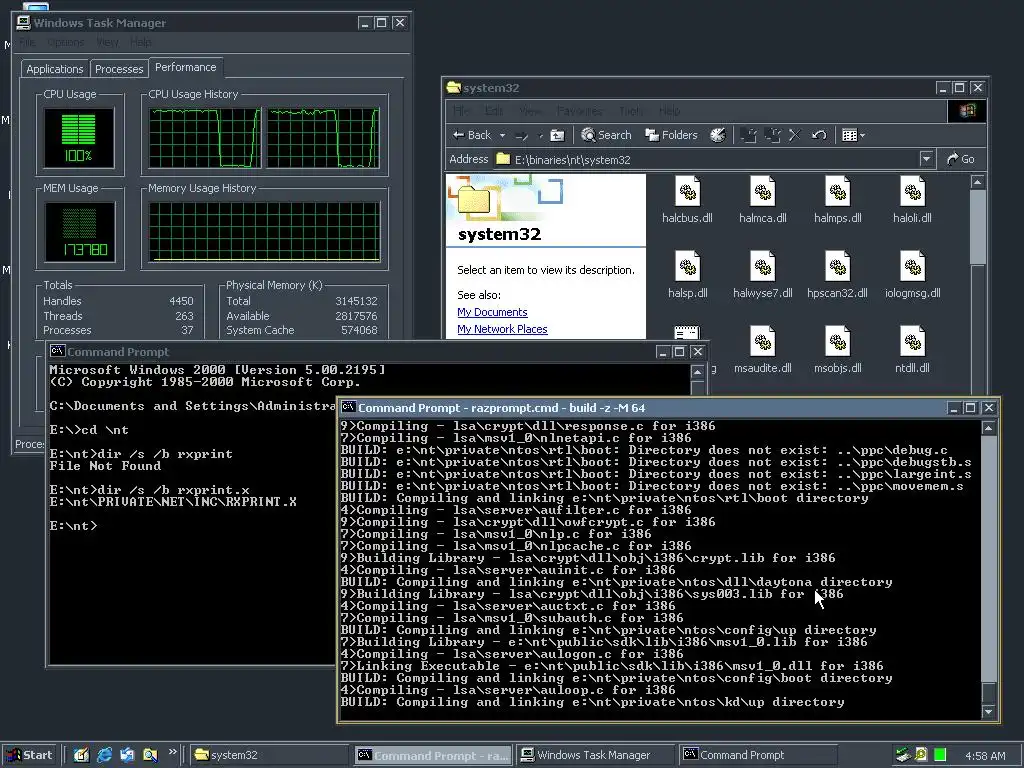Image resolution: width=1024 pixels, height=768 pixels.
Task: Switch to the Processes tab
Action: tap(119, 69)
